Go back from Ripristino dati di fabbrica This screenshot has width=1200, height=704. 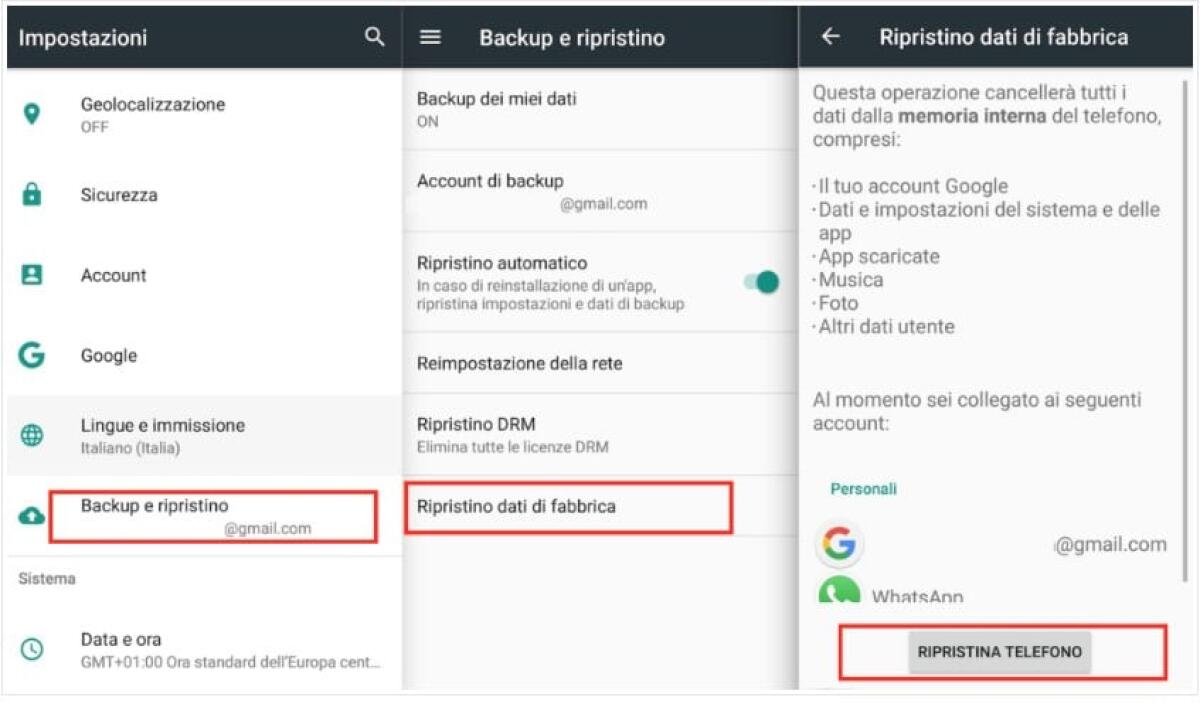(831, 36)
